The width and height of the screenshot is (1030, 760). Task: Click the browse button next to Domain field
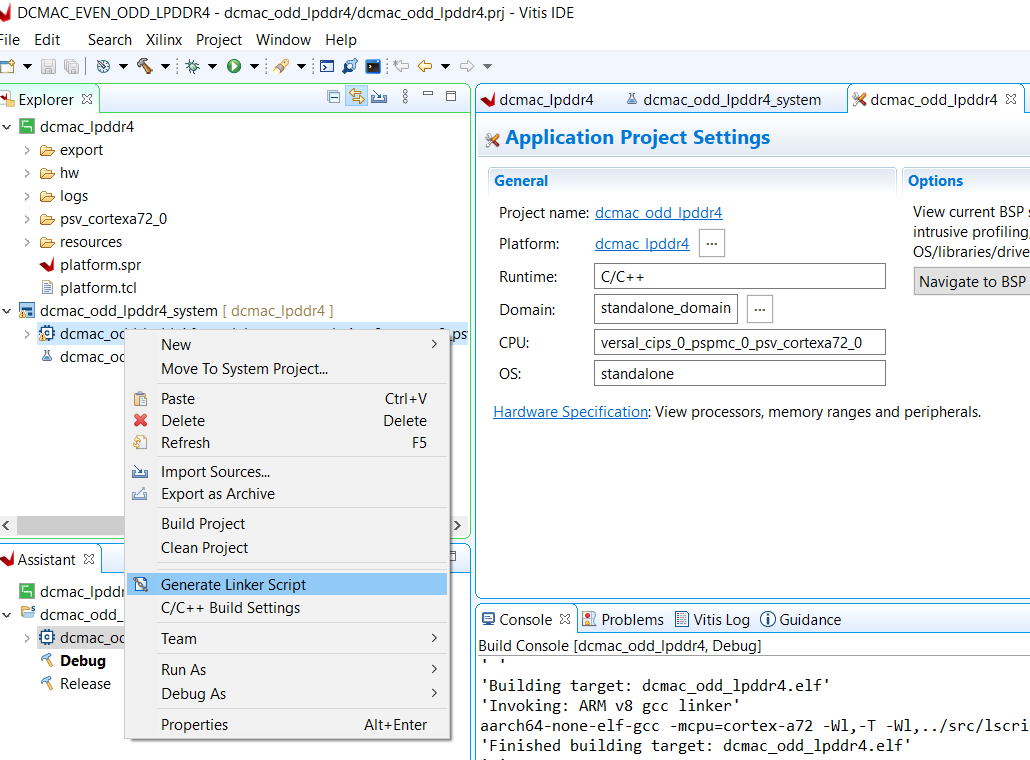click(x=759, y=309)
